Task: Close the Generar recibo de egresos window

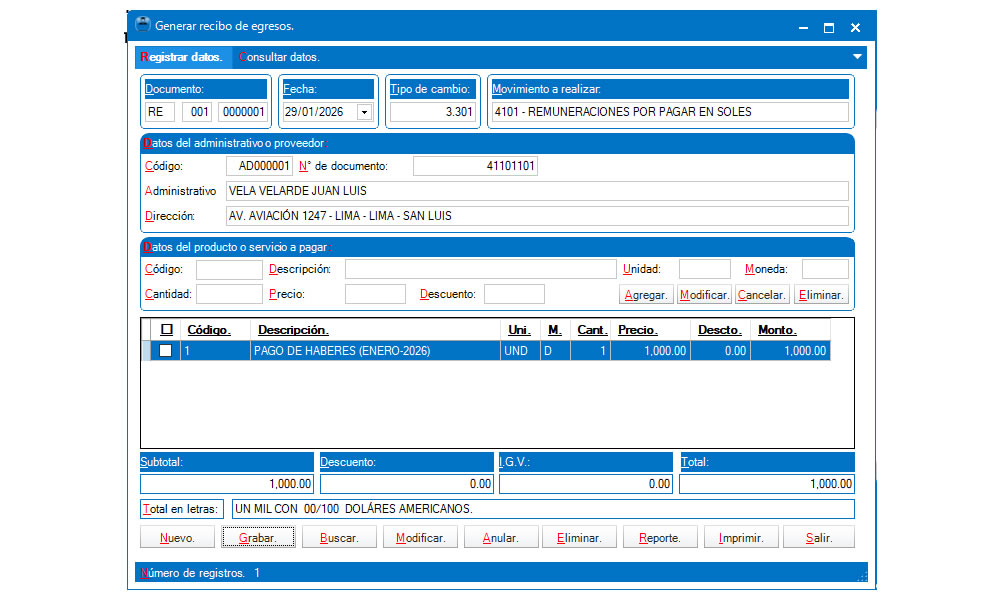Action: 855,27
